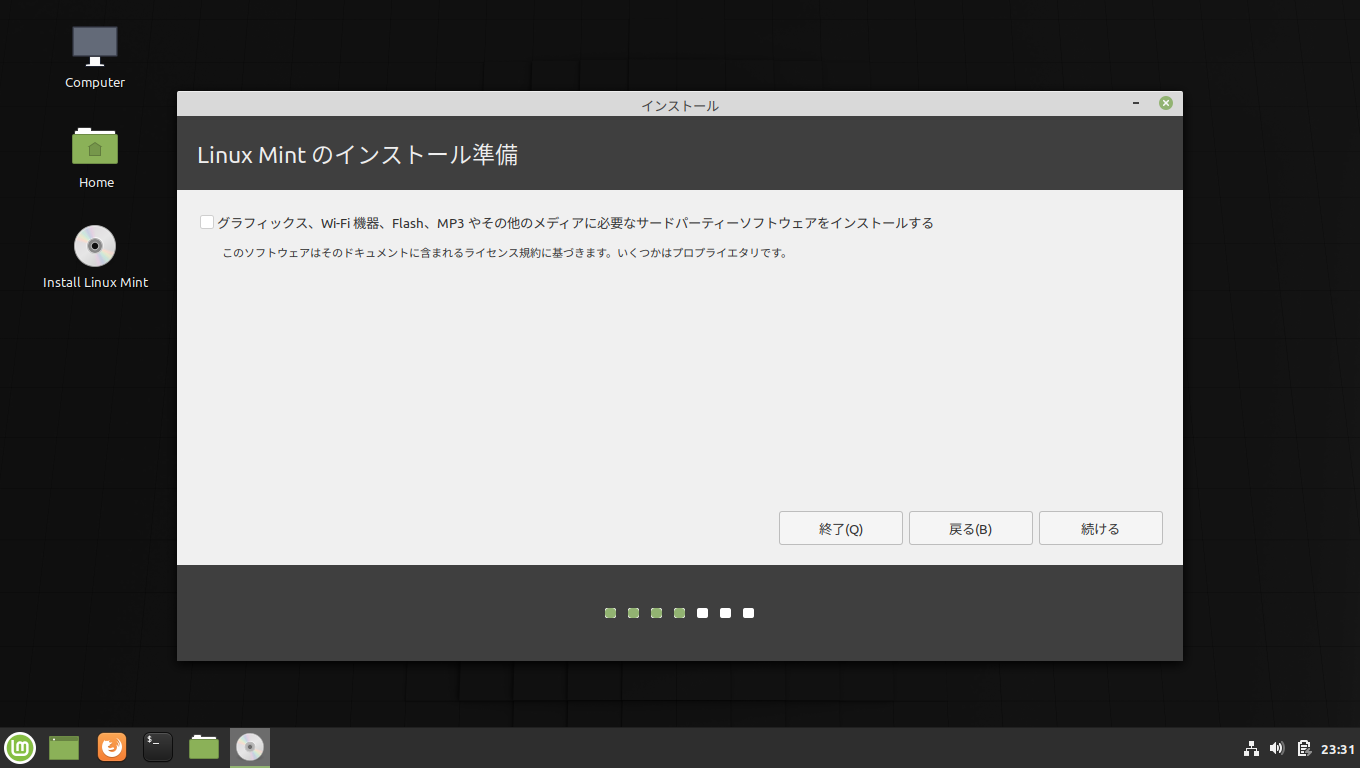Open the Files launcher in panel
The height and width of the screenshot is (768, 1360).
(x=204, y=747)
